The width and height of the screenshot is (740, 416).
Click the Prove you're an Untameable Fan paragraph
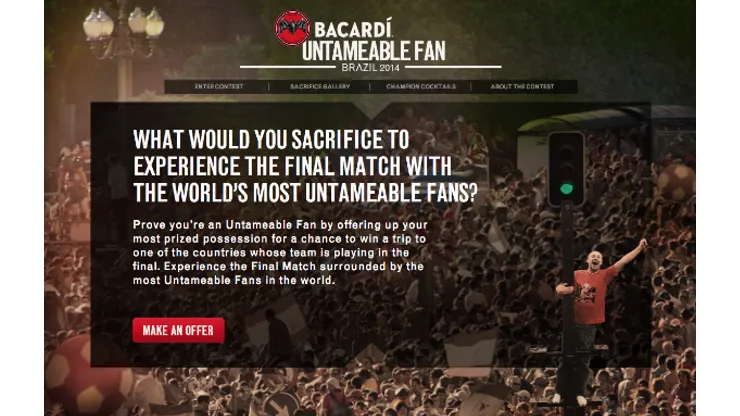[280, 253]
